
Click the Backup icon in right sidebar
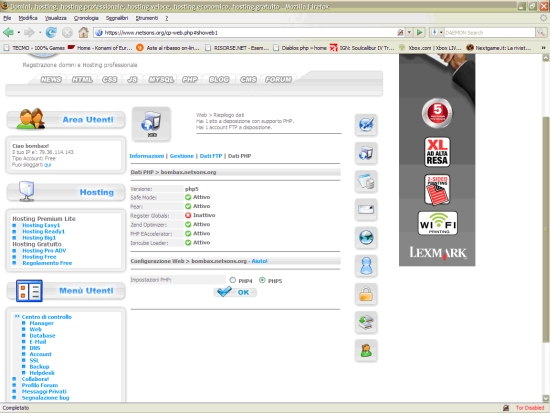pyautogui.click(x=366, y=322)
